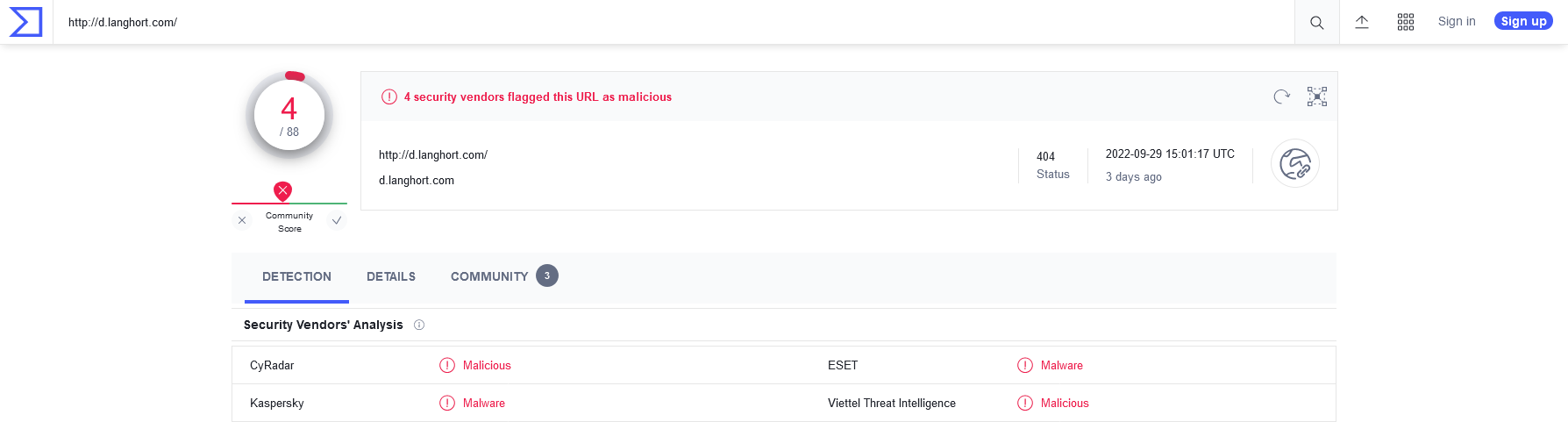The height and width of the screenshot is (422, 1568).
Task: Open the graph view icon
Action: [1317, 97]
